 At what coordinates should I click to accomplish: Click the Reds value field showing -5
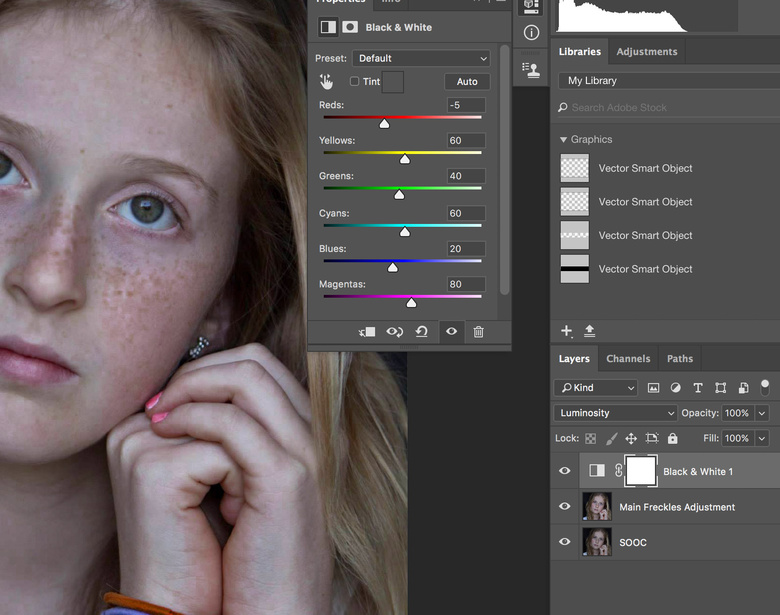click(466, 105)
